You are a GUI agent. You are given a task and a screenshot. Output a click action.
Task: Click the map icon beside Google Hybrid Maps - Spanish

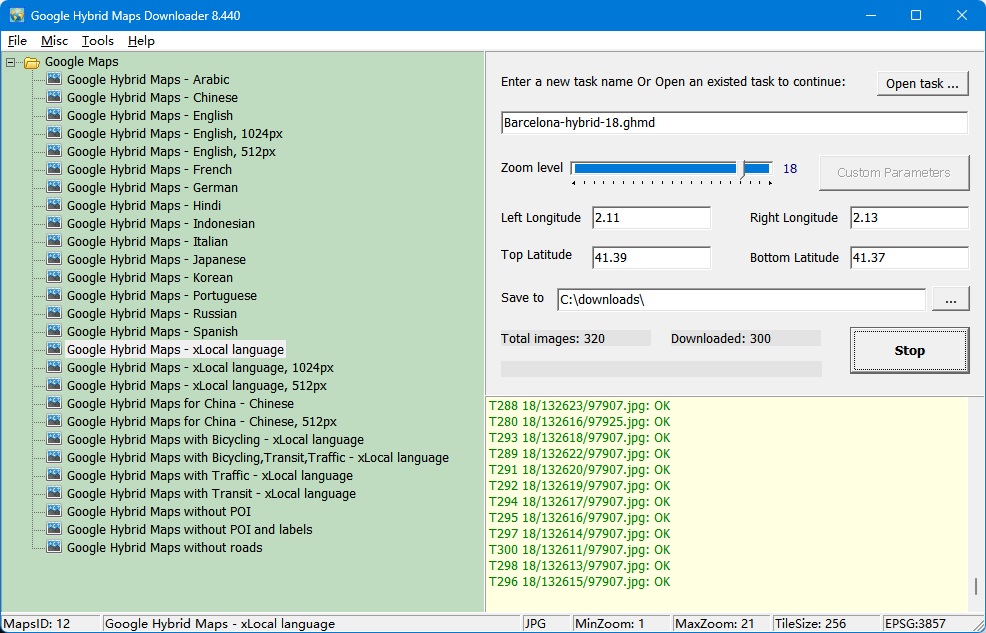point(54,331)
